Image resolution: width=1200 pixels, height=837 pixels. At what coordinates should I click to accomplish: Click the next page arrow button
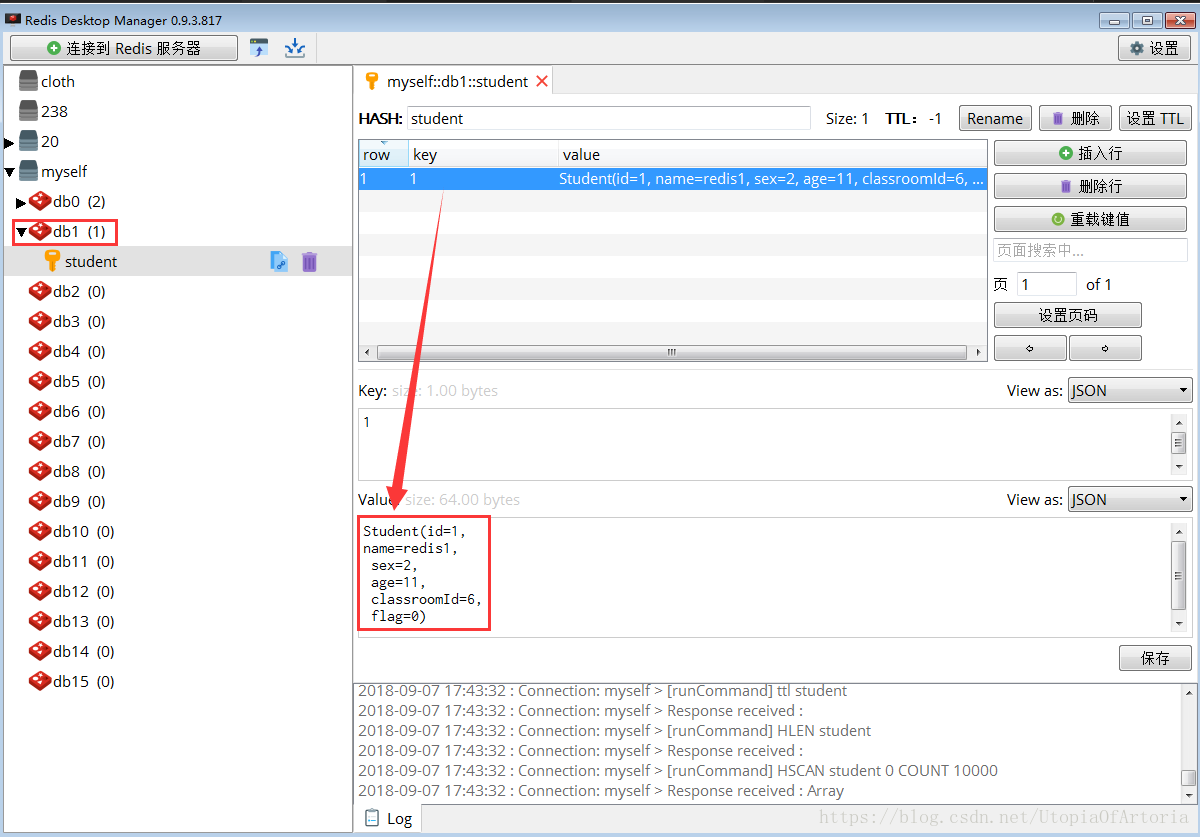[1105, 348]
